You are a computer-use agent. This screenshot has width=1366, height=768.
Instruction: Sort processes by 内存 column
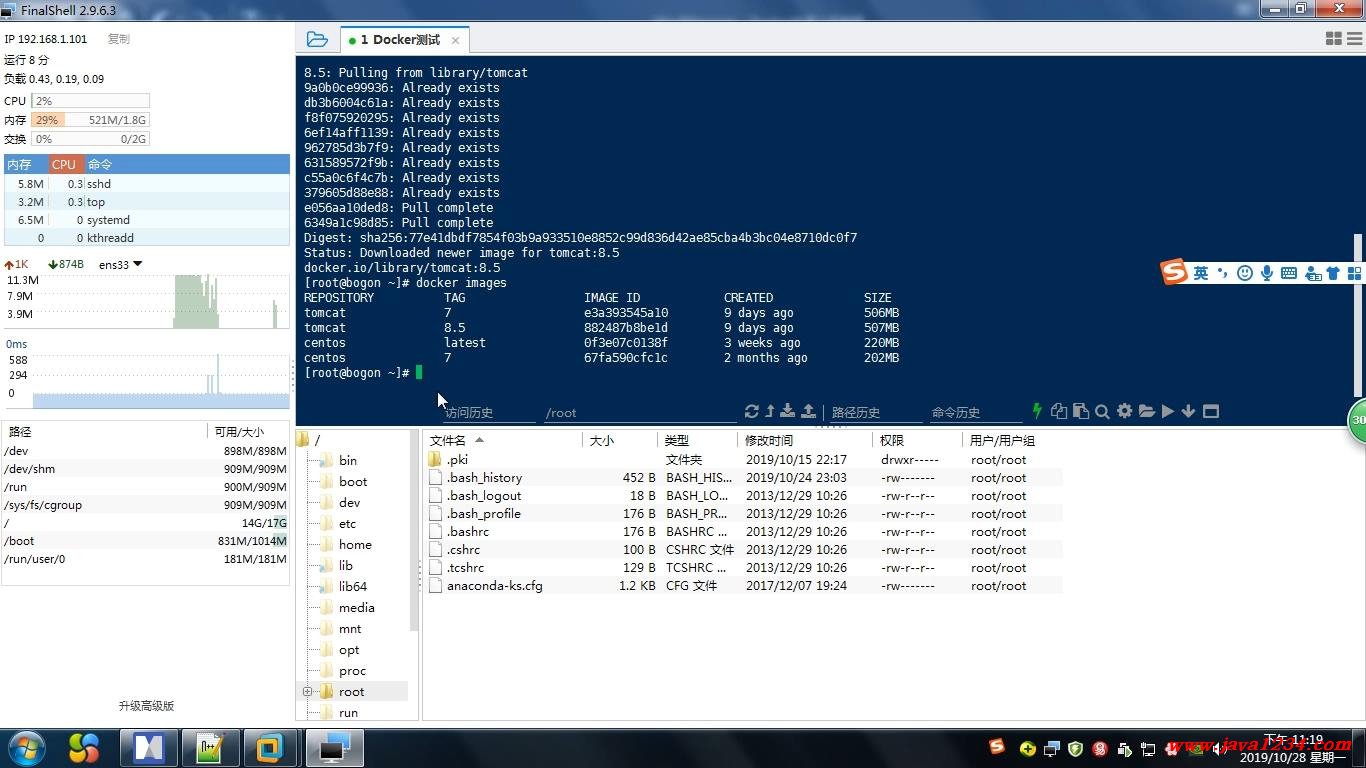(26, 164)
